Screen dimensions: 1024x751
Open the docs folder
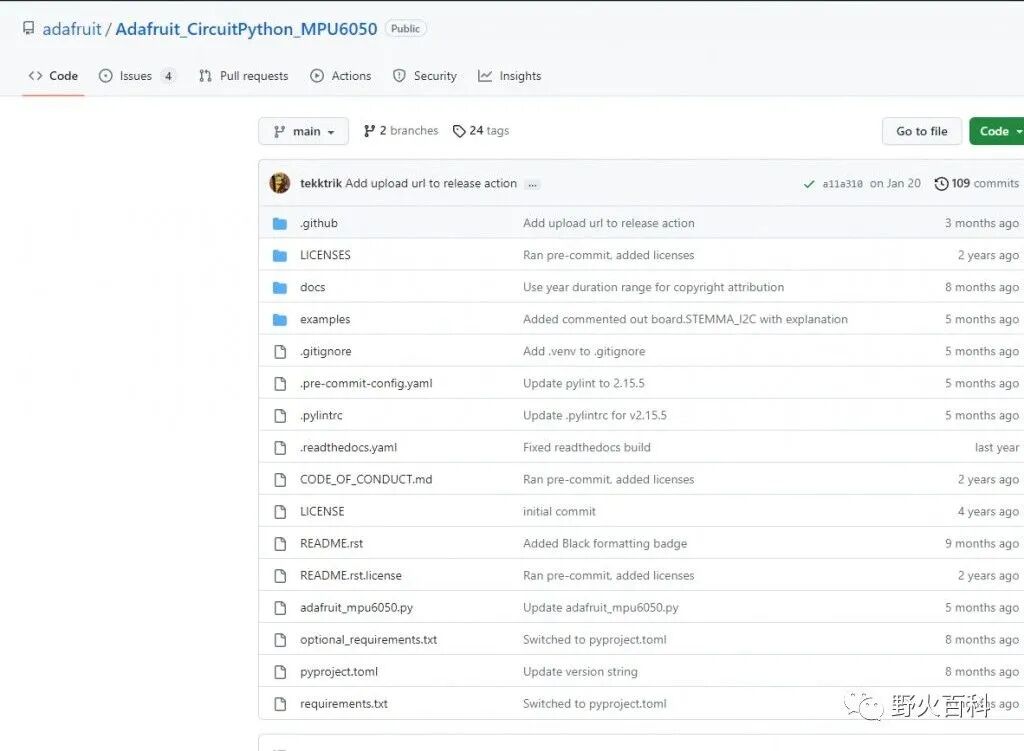click(x=313, y=287)
